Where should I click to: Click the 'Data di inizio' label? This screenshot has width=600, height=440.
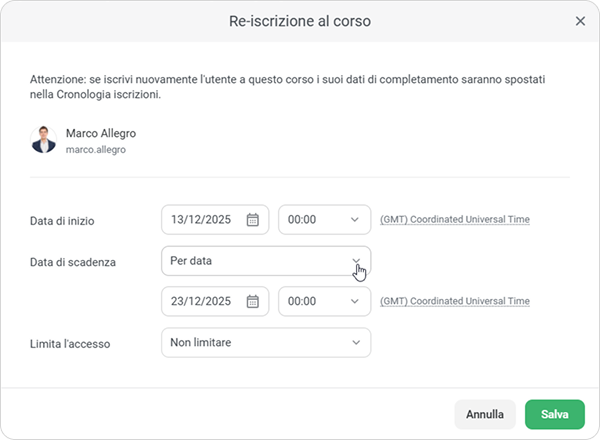point(62,221)
